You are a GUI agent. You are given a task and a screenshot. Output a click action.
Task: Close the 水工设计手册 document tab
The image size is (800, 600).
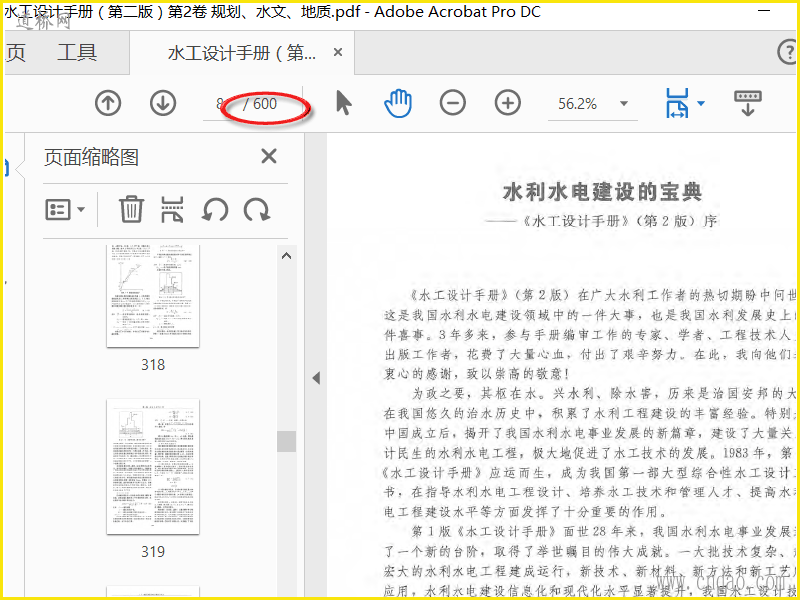(337, 52)
